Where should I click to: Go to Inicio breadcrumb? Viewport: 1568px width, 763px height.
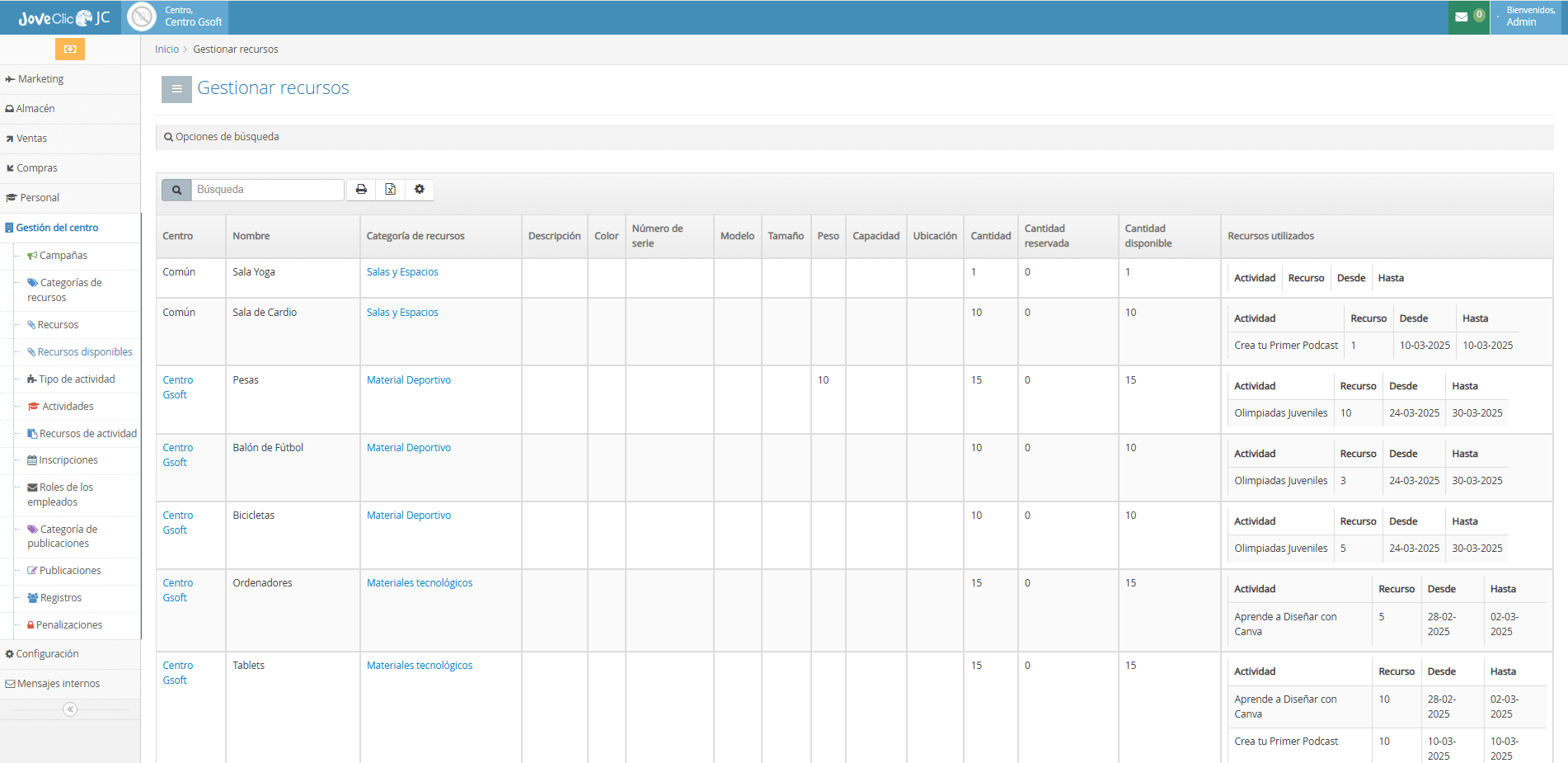(167, 49)
